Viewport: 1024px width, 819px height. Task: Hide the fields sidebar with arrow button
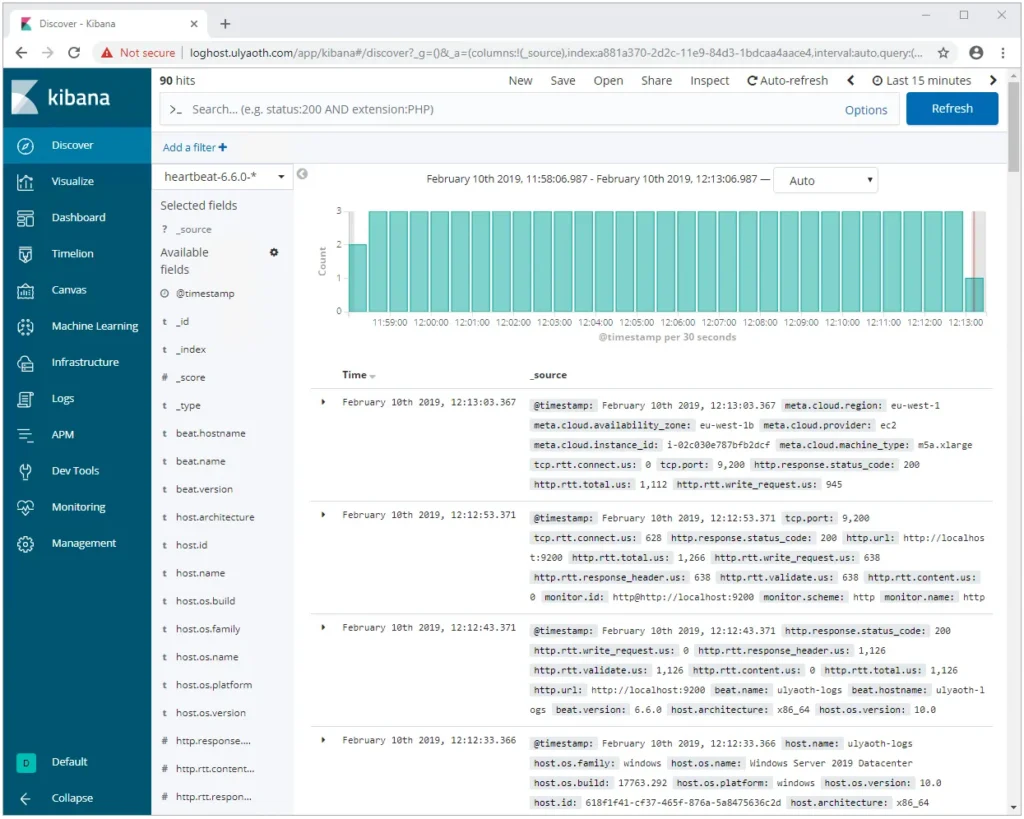[302, 174]
